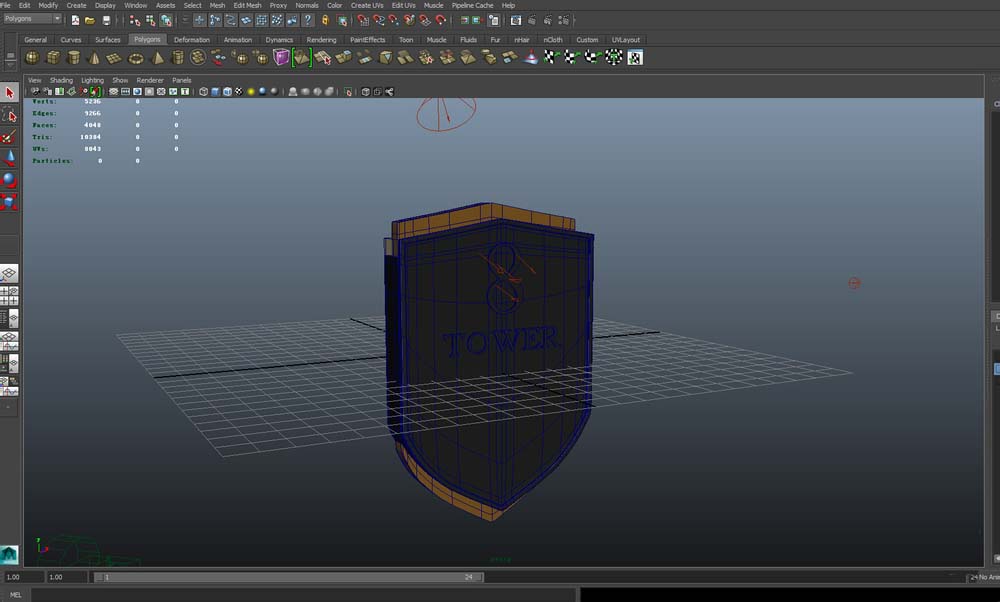Select the arrow Select tool
The image size is (1000, 602).
pos(10,93)
